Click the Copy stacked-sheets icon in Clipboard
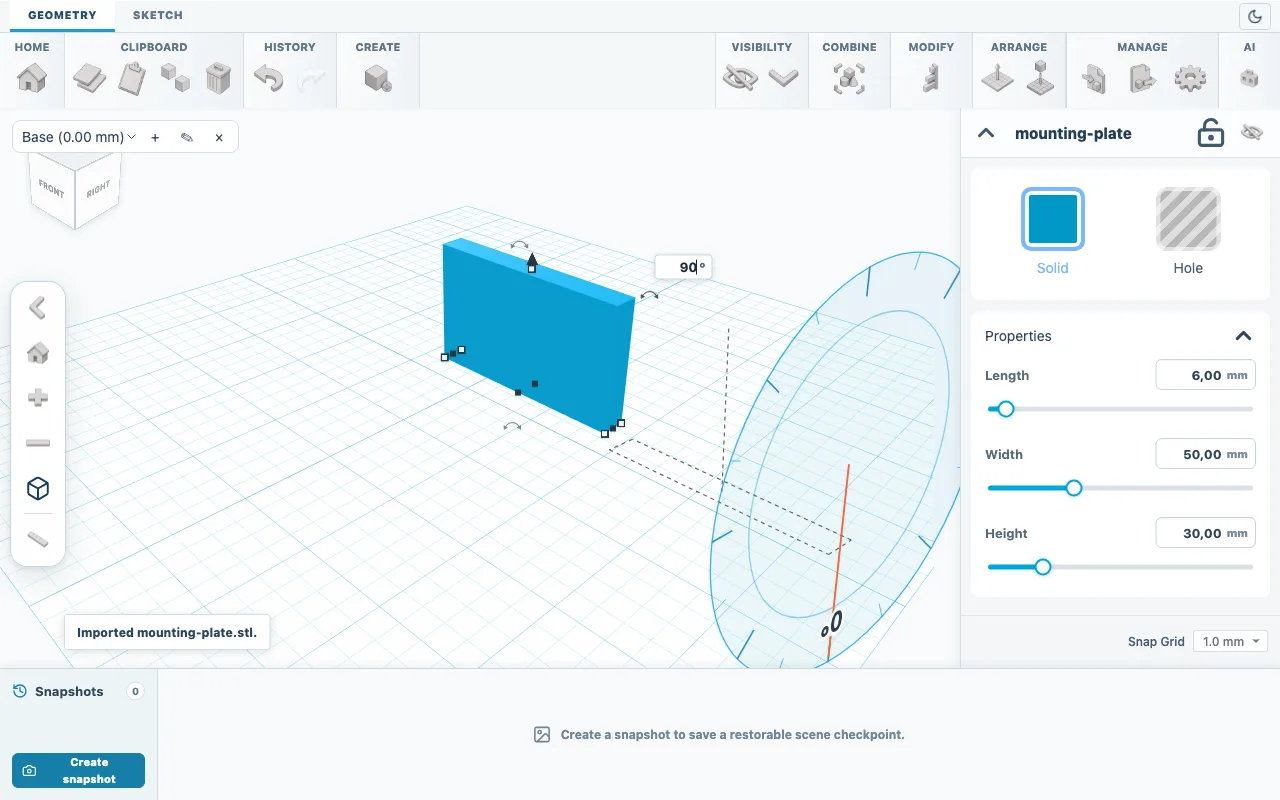The width and height of the screenshot is (1280, 800). point(89,78)
